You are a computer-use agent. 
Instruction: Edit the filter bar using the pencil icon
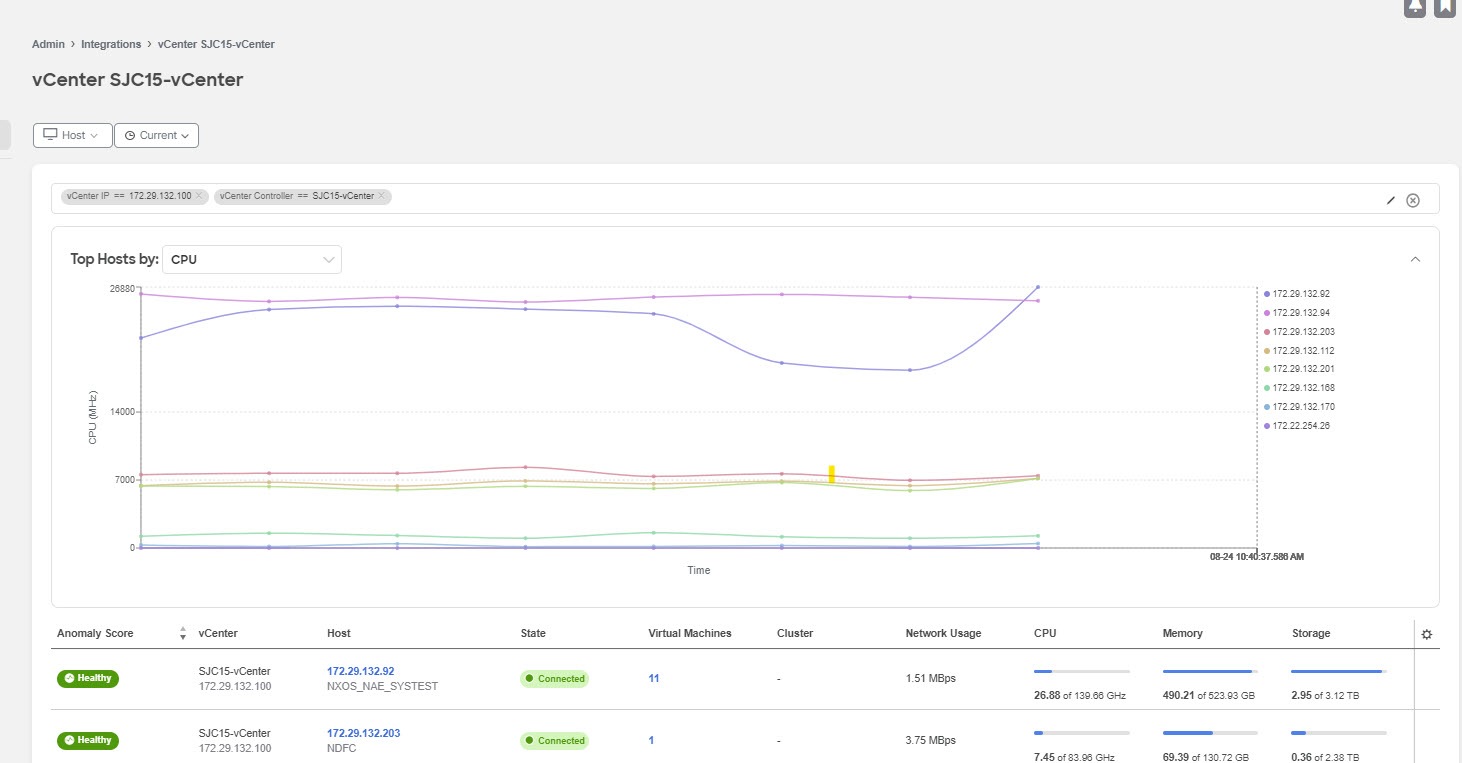(1390, 200)
